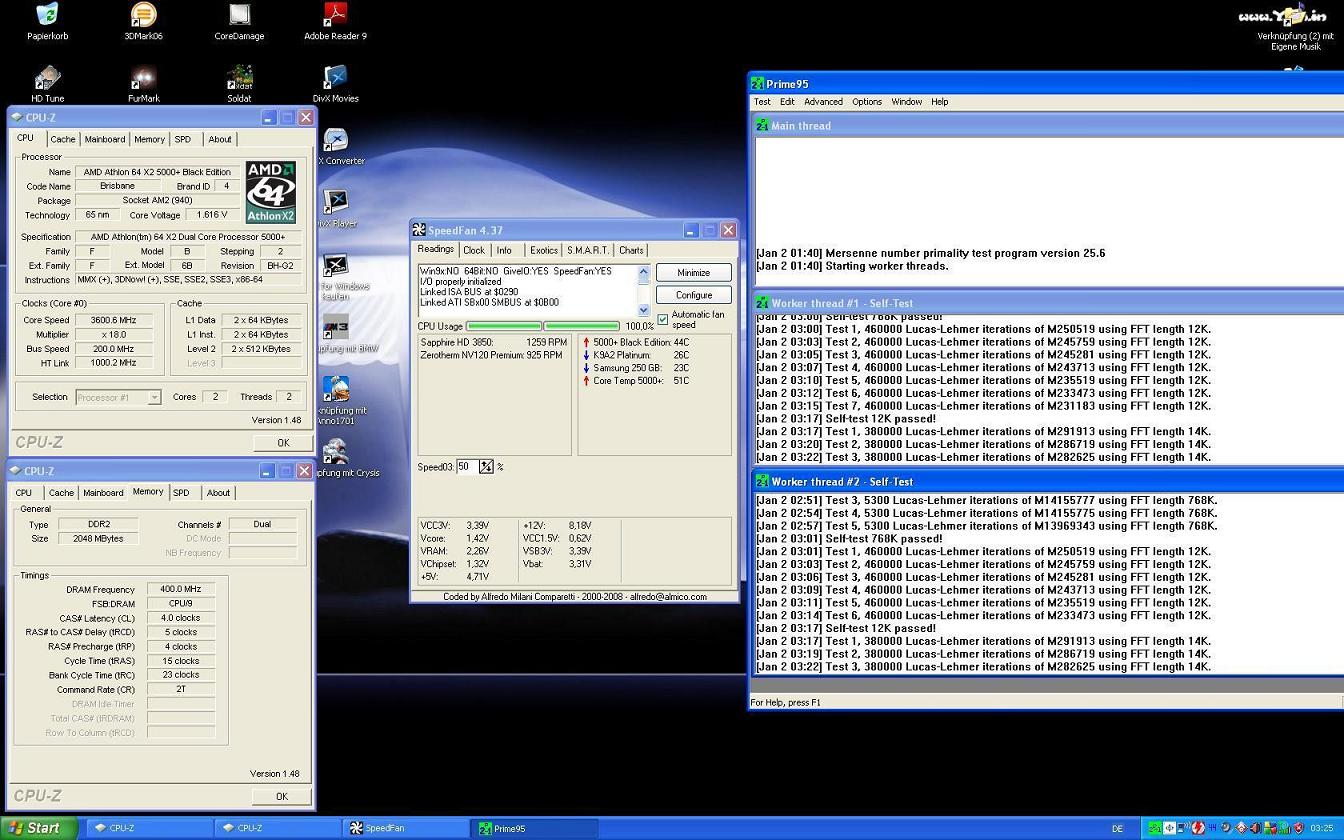
Task: Click the SpeedFan Configure button
Action: pyautogui.click(x=693, y=296)
